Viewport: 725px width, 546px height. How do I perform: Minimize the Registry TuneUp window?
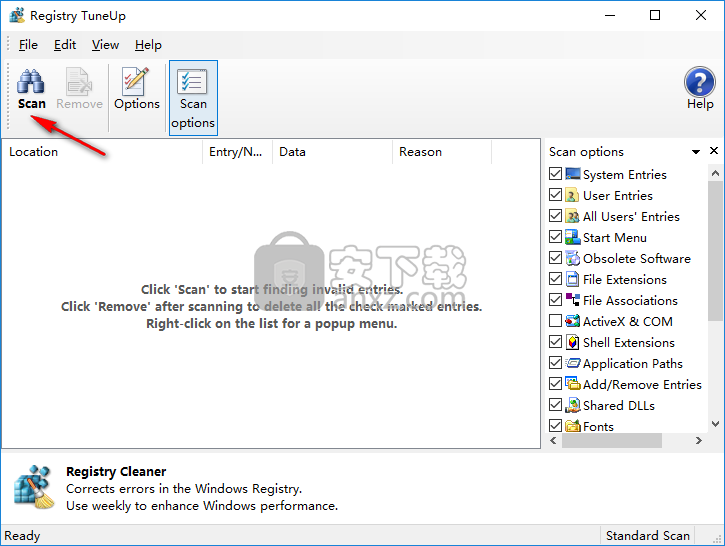(x=610, y=15)
